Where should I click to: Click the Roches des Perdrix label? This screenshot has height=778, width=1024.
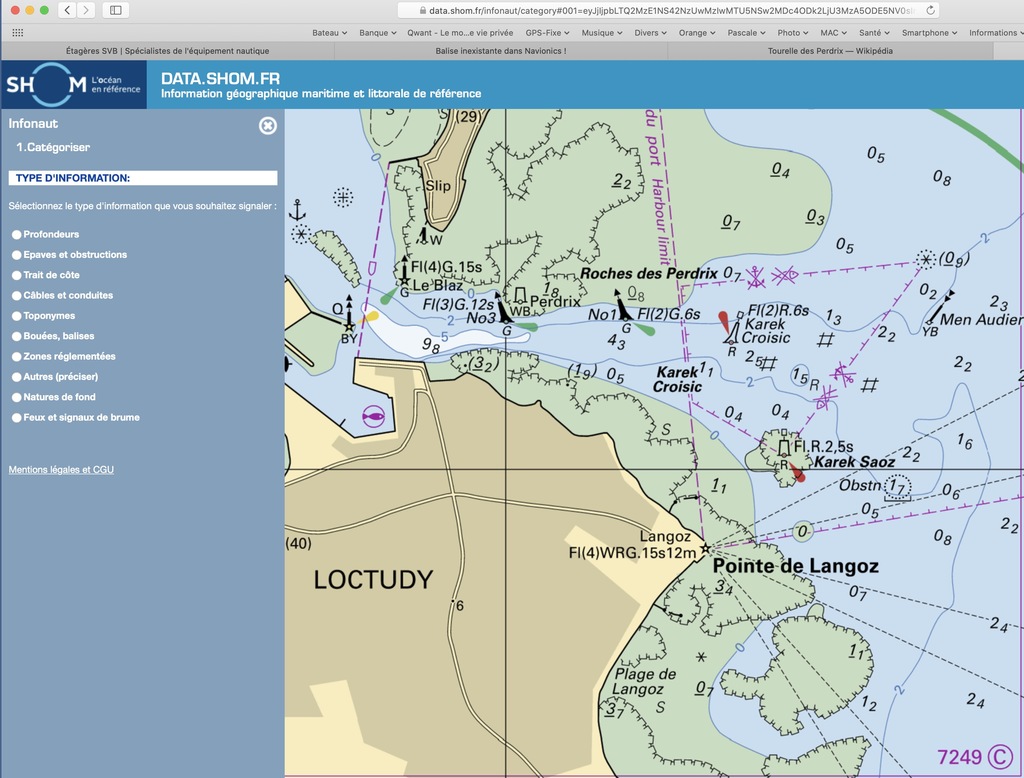coord(648,274)
